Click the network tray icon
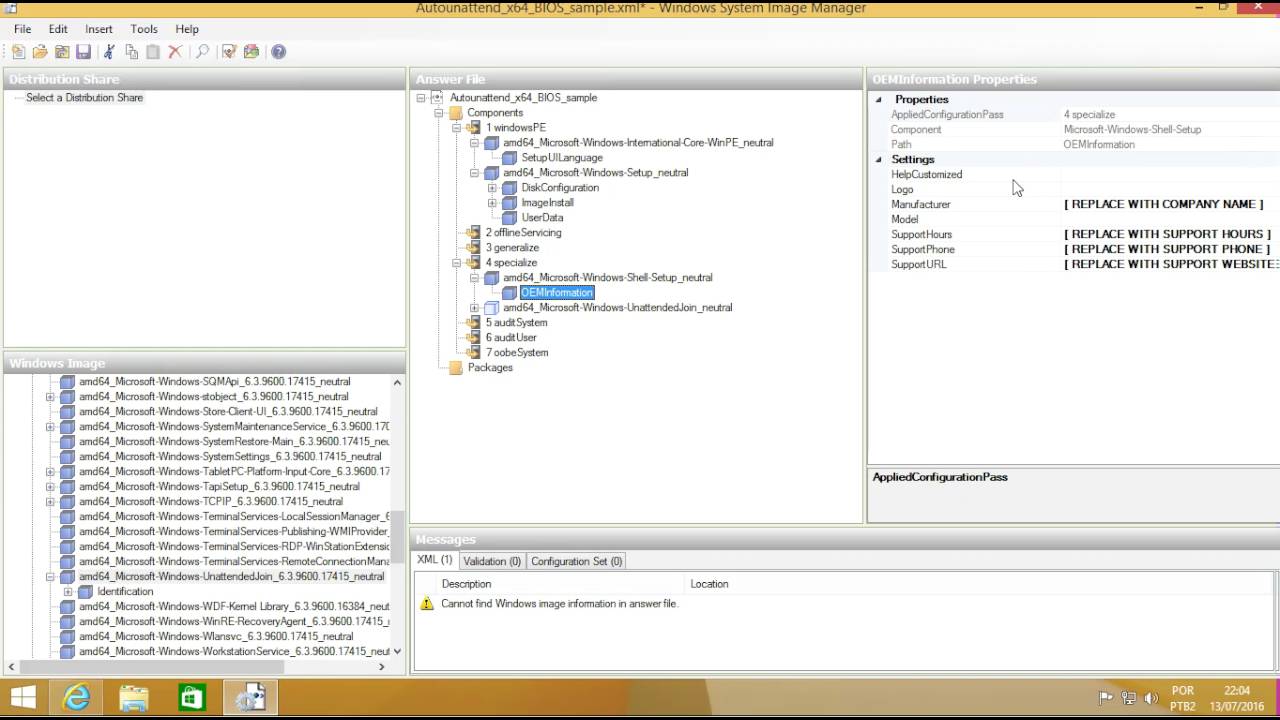This screenshot has width=1280, height=720. (1129, 698)
